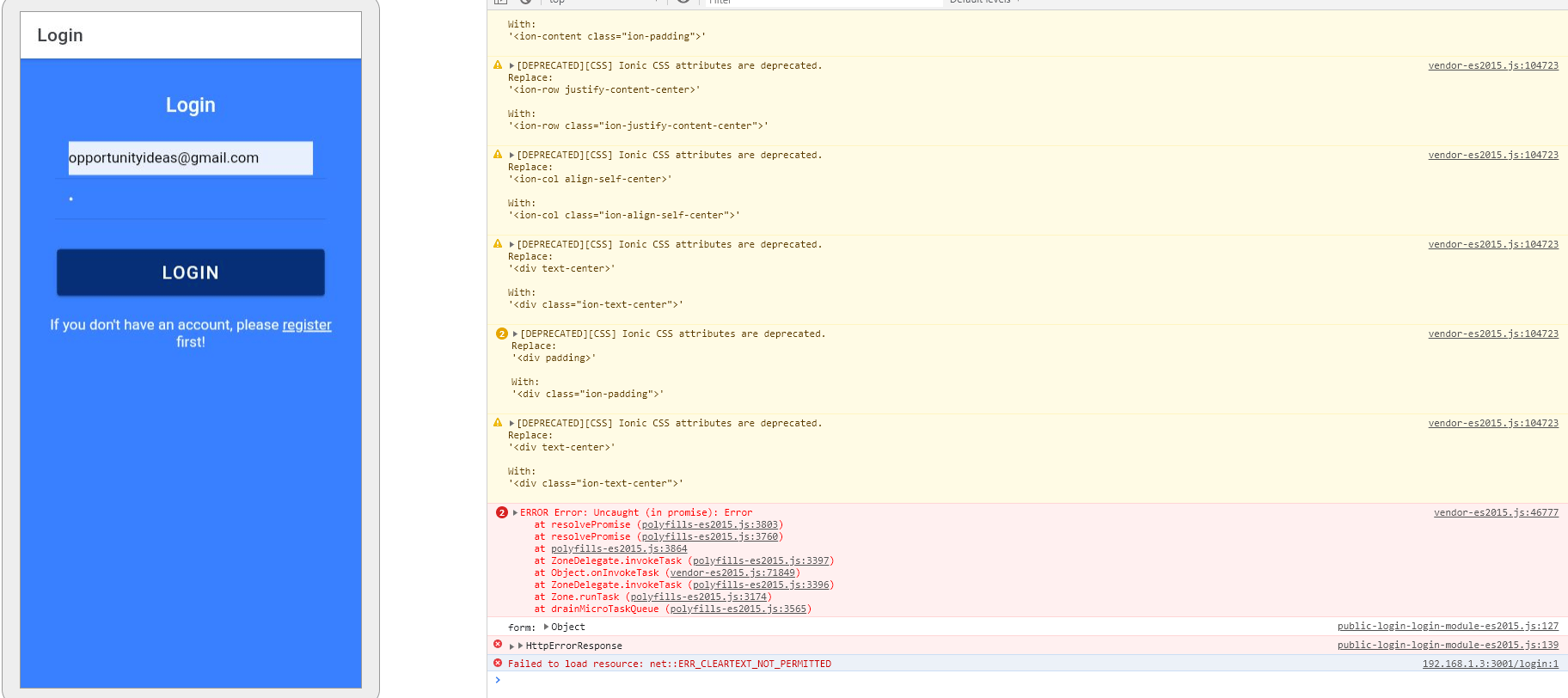The height and width of the screenshot is (698, 1568).
Task: Open the register link below the login button
Action: tap(307, 325)
